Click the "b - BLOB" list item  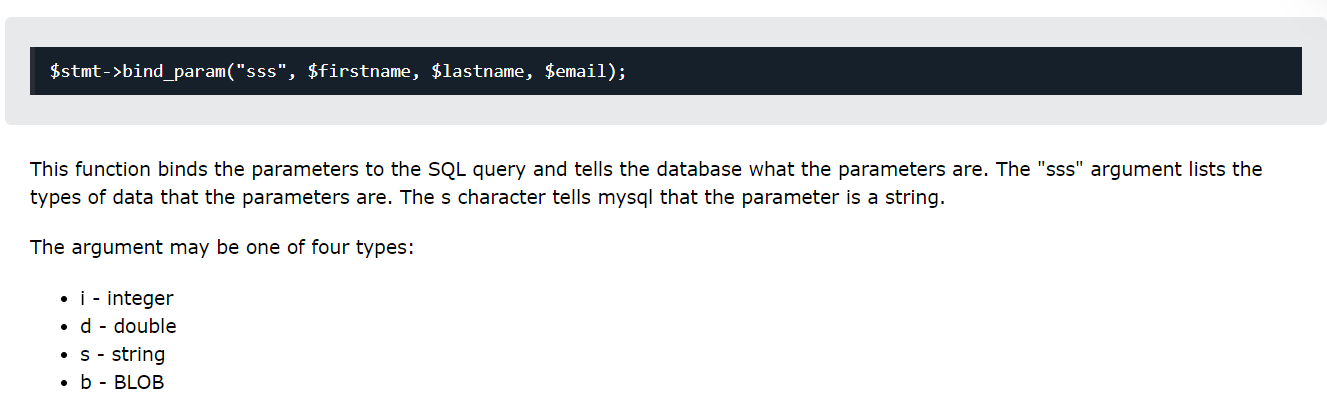121,382
